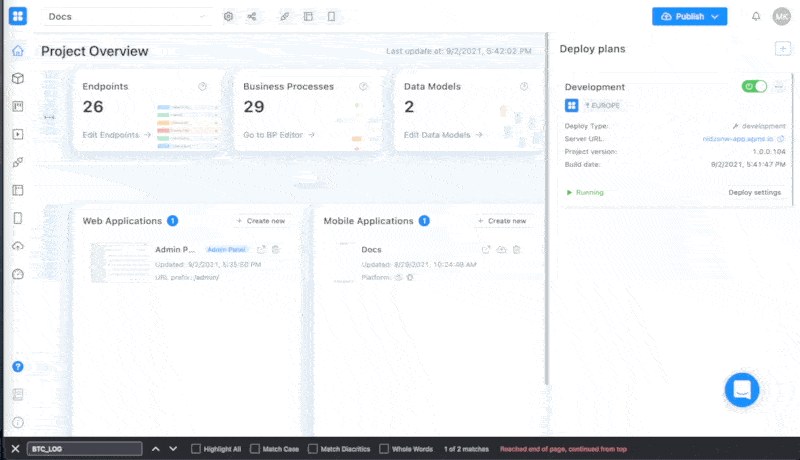
Task: Check the Match Case option
Action: 255,449
